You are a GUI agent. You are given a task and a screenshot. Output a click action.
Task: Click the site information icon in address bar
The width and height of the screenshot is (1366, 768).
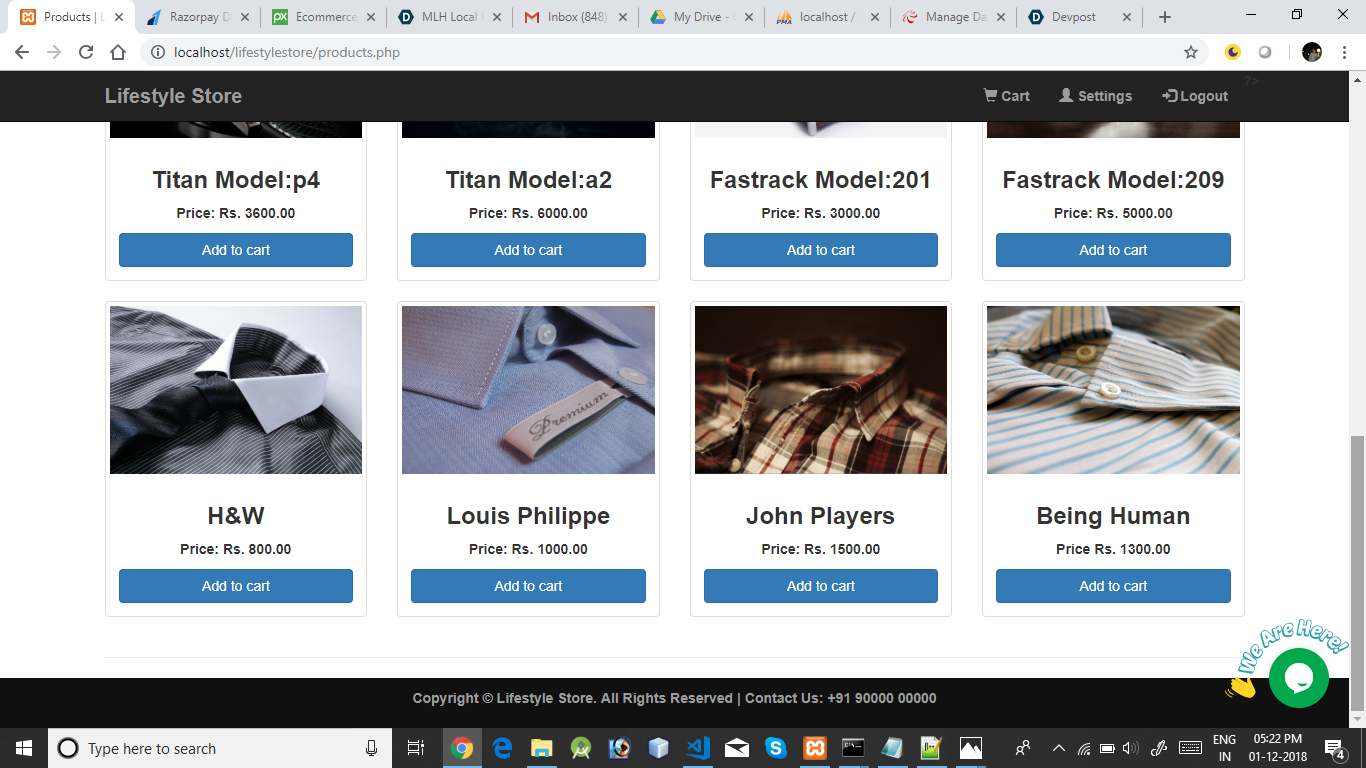click(158, 52)
